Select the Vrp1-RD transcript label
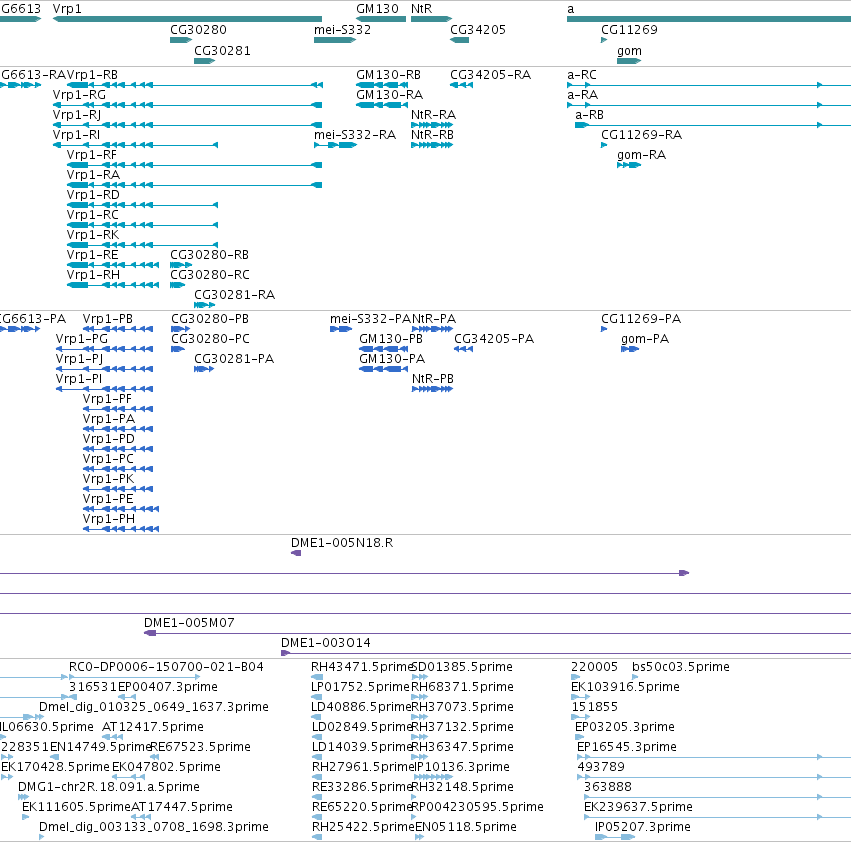The height and width of the screenshot is (842, 851). click(93, 195)
